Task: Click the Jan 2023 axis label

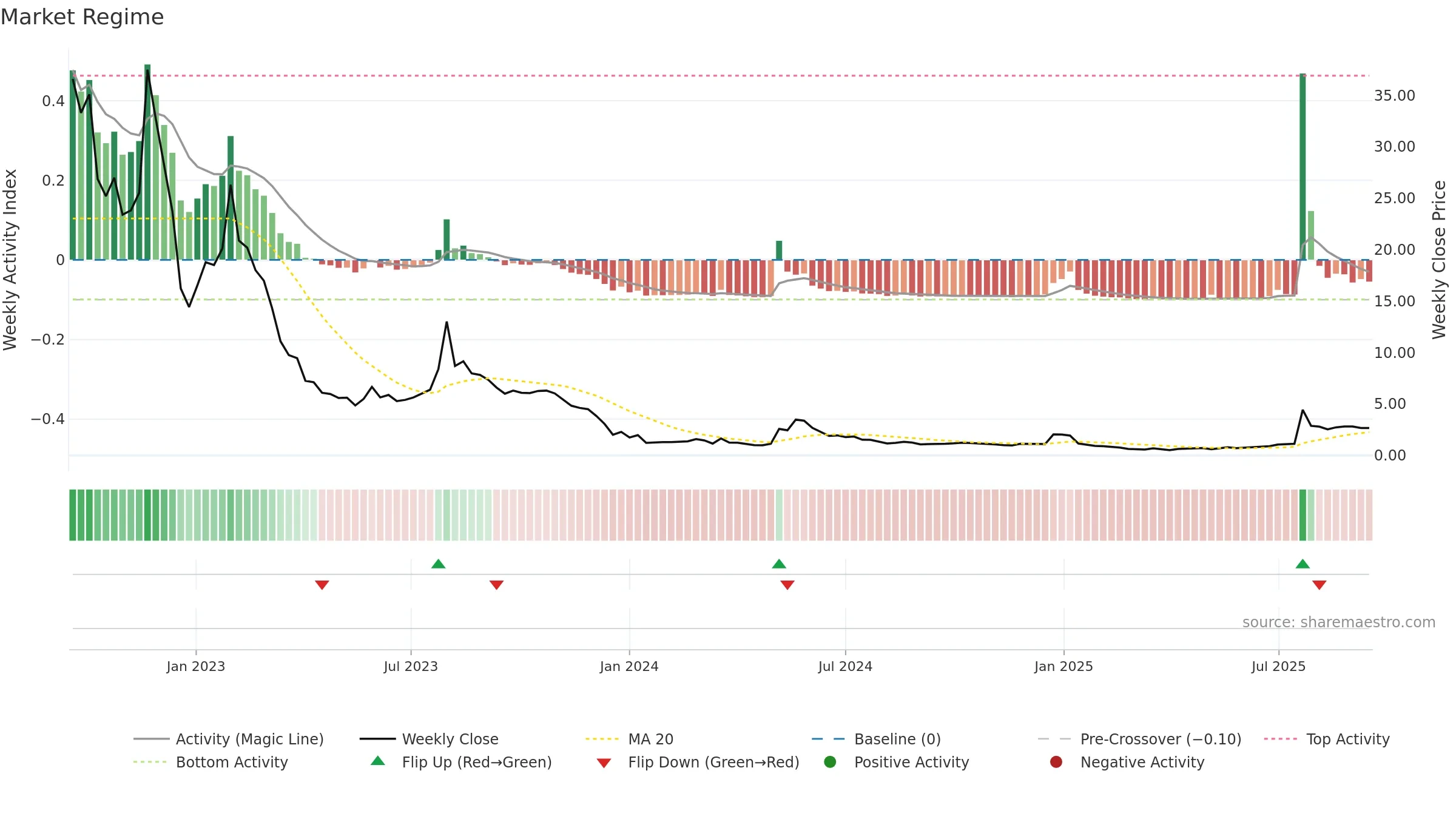Action: tap(196, 666)
